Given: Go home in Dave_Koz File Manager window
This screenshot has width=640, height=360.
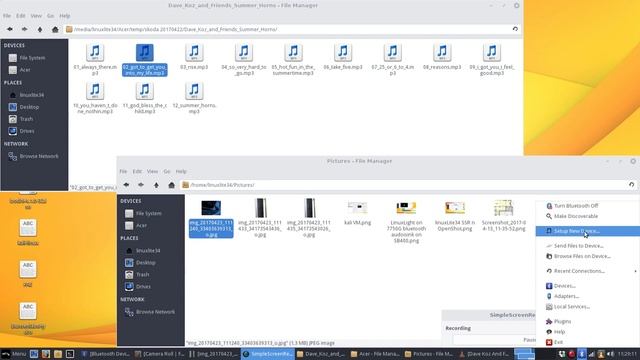Looking at the screenshot, I should 55,29.
